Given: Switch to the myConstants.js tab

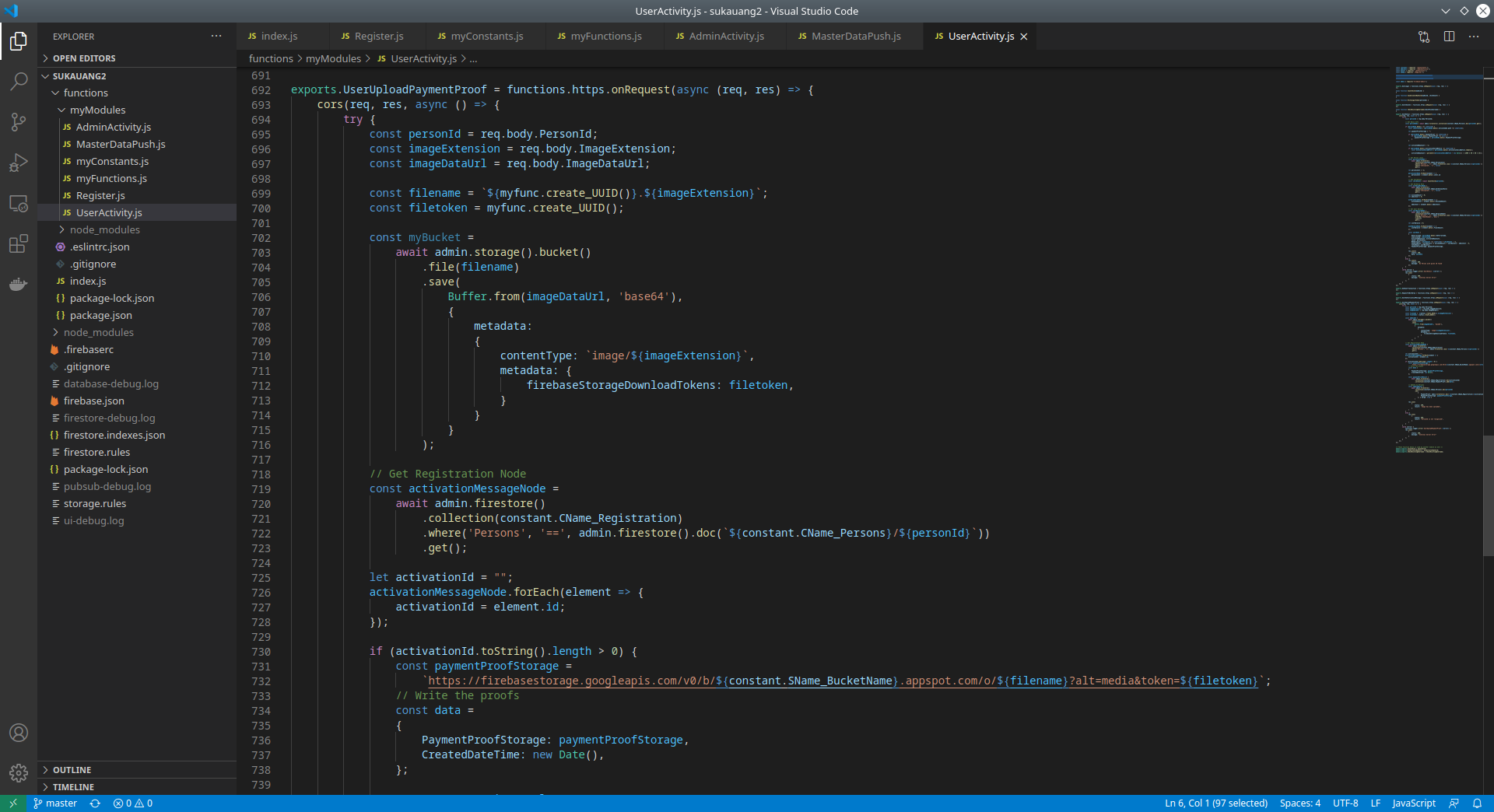Looking at the screenshot, I should point(486,37).
